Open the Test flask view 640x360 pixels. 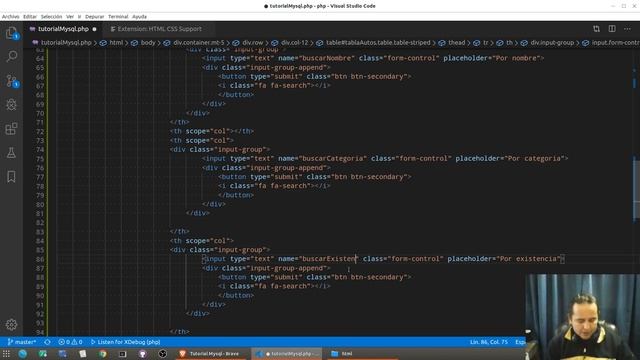click(11, 153)
